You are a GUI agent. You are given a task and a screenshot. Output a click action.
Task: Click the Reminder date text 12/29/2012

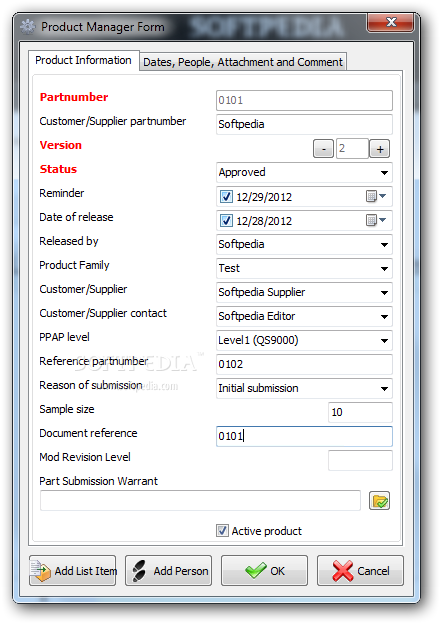[264, 197]
